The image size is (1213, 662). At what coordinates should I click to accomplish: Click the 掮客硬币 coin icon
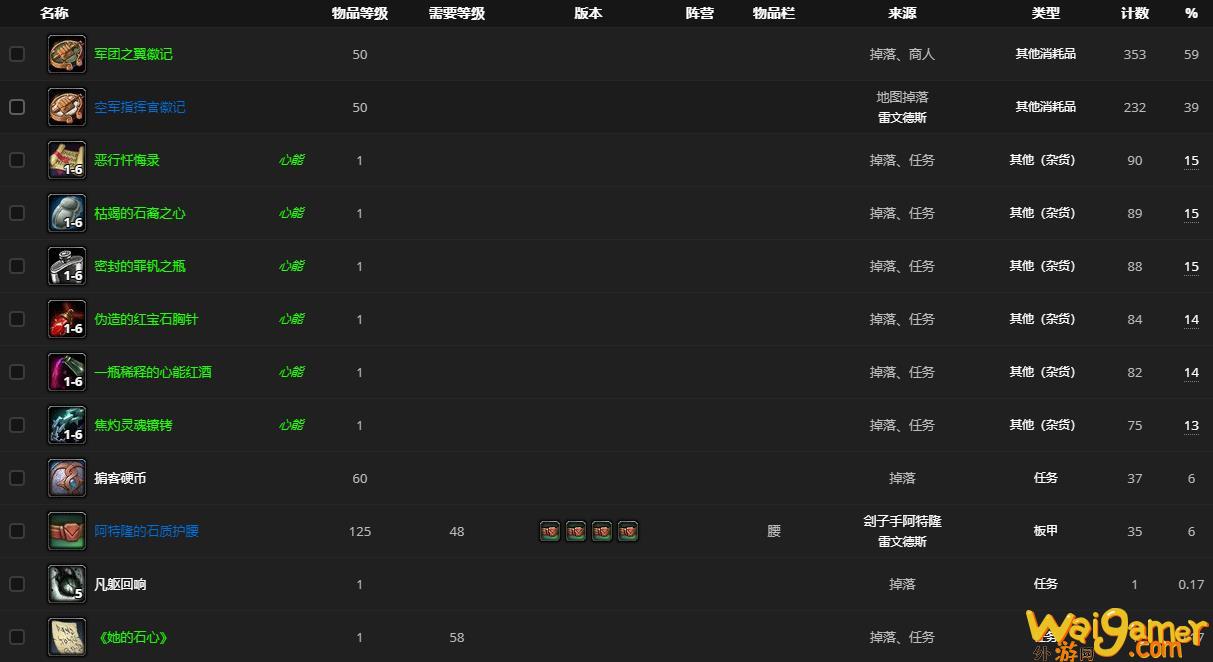[67, 478]
